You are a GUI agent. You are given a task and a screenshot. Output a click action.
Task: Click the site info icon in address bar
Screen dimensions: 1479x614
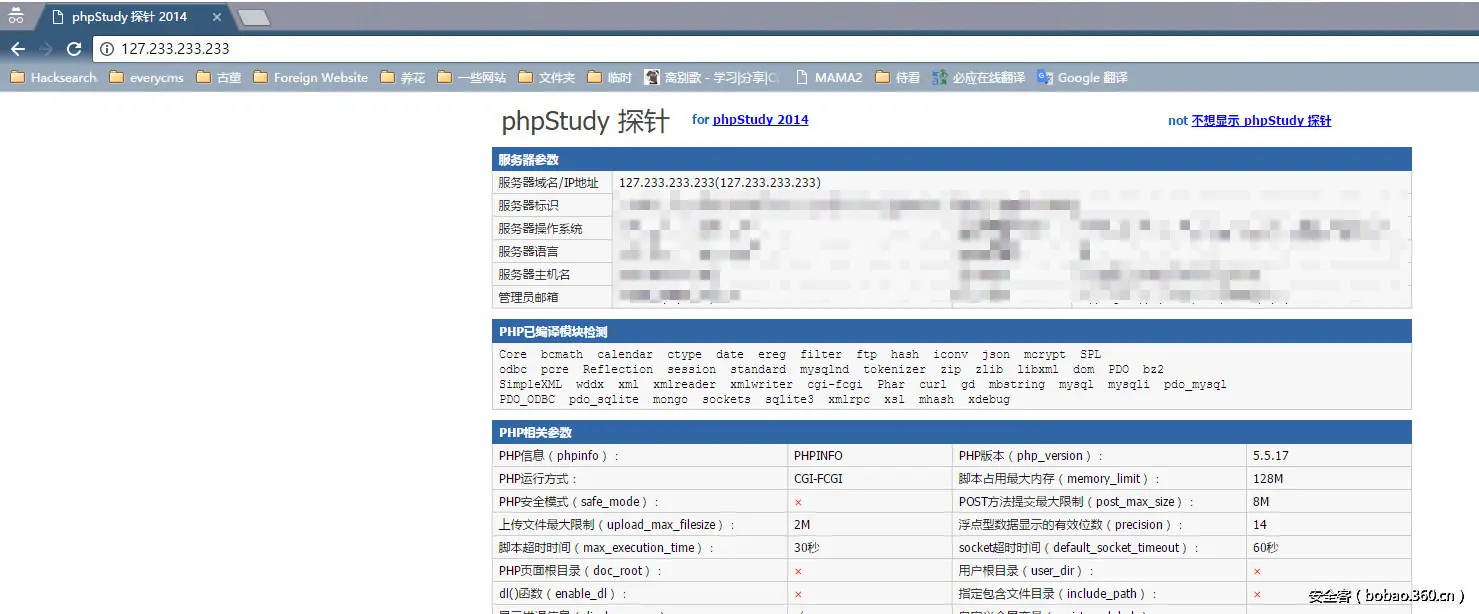click(107, 48)
